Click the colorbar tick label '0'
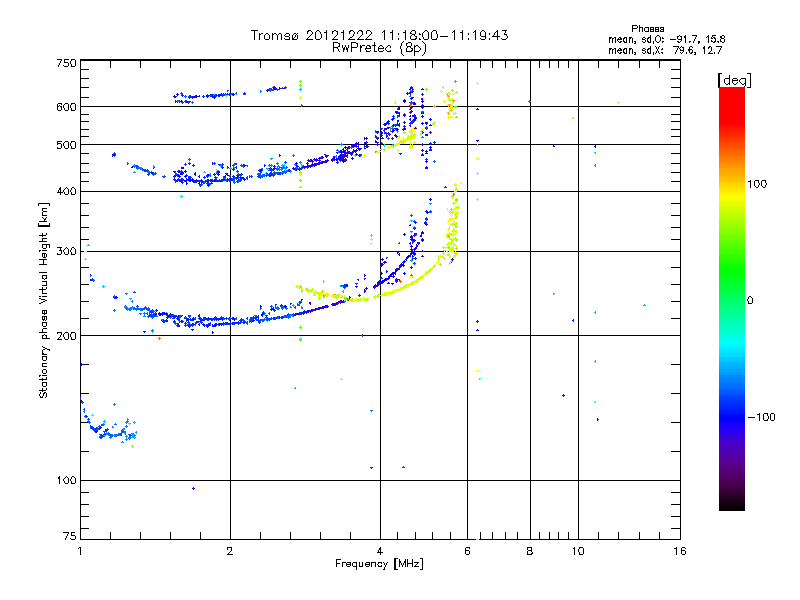The height and width of the screenshot is (600, 800). tap(750, 300)
